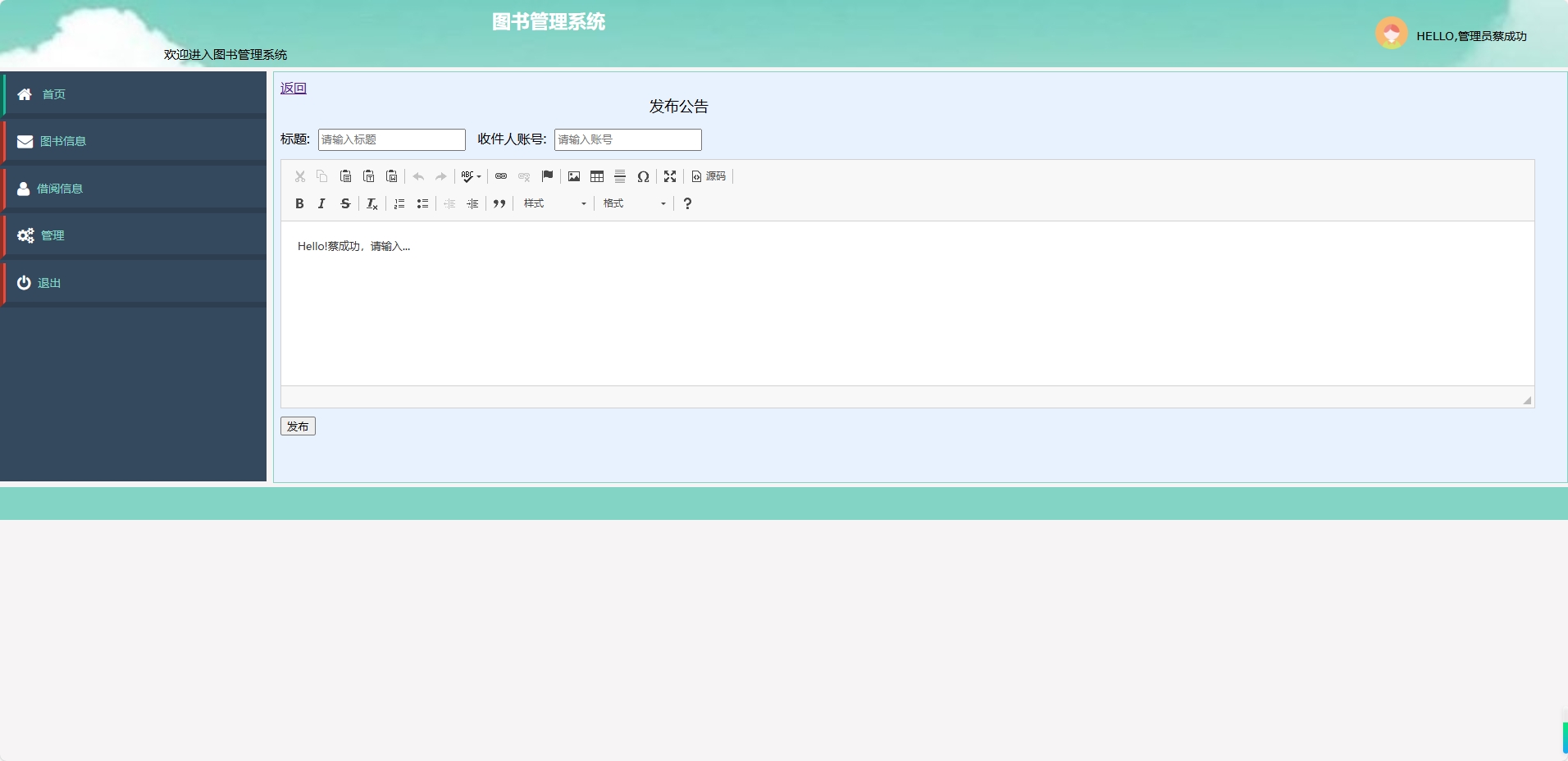Screen dimensions: 1568x761
Task: Open the 源码 source code view
Action: [709, 176]
